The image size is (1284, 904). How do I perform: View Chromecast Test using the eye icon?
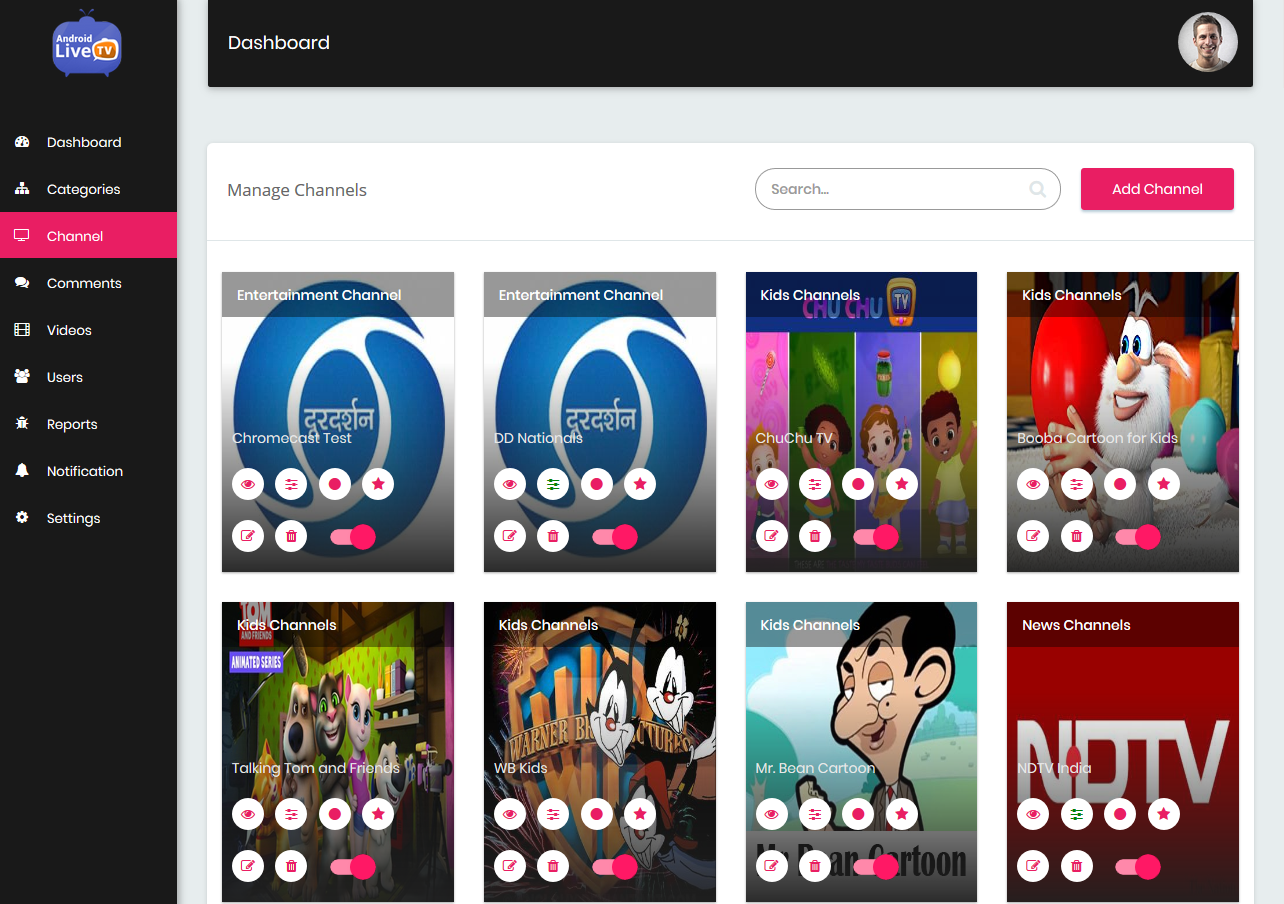pos(248,484)
